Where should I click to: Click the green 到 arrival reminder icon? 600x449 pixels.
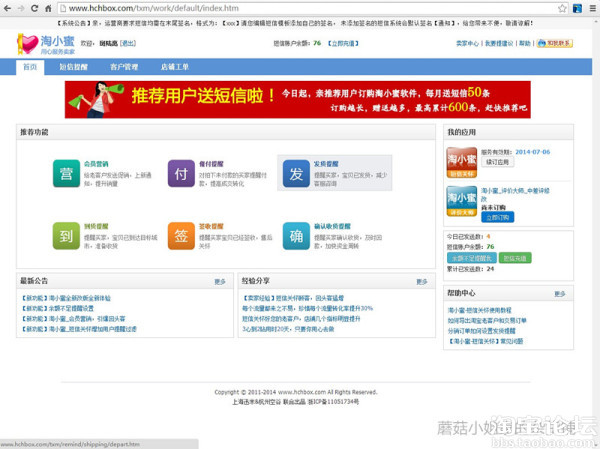pyautogui.click(x=66, y=236)
